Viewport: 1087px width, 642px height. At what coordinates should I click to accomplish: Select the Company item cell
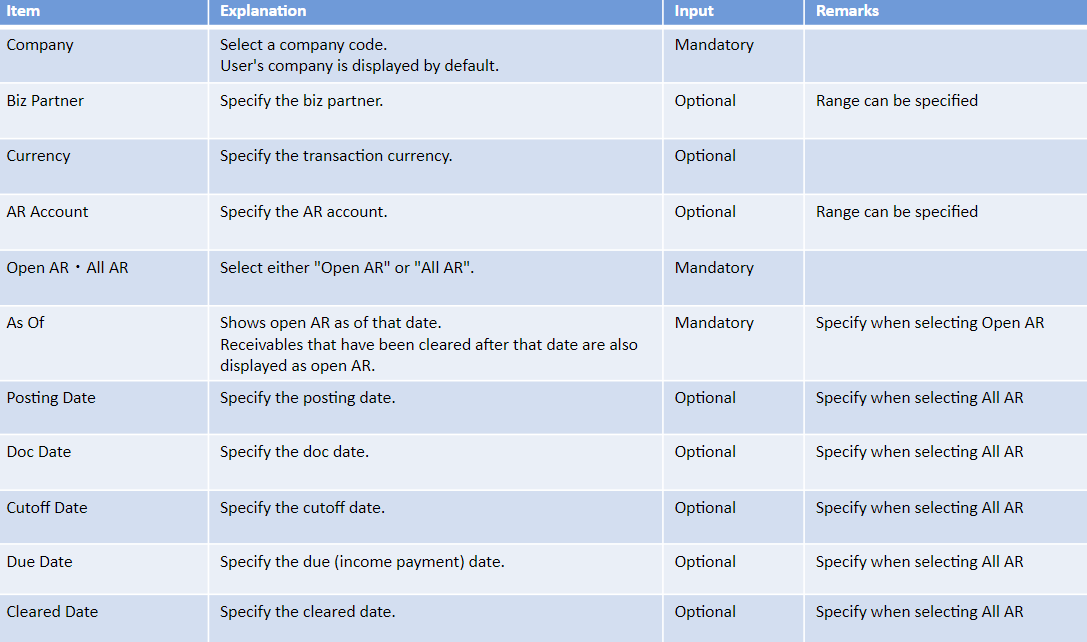[x=103, y=55]
